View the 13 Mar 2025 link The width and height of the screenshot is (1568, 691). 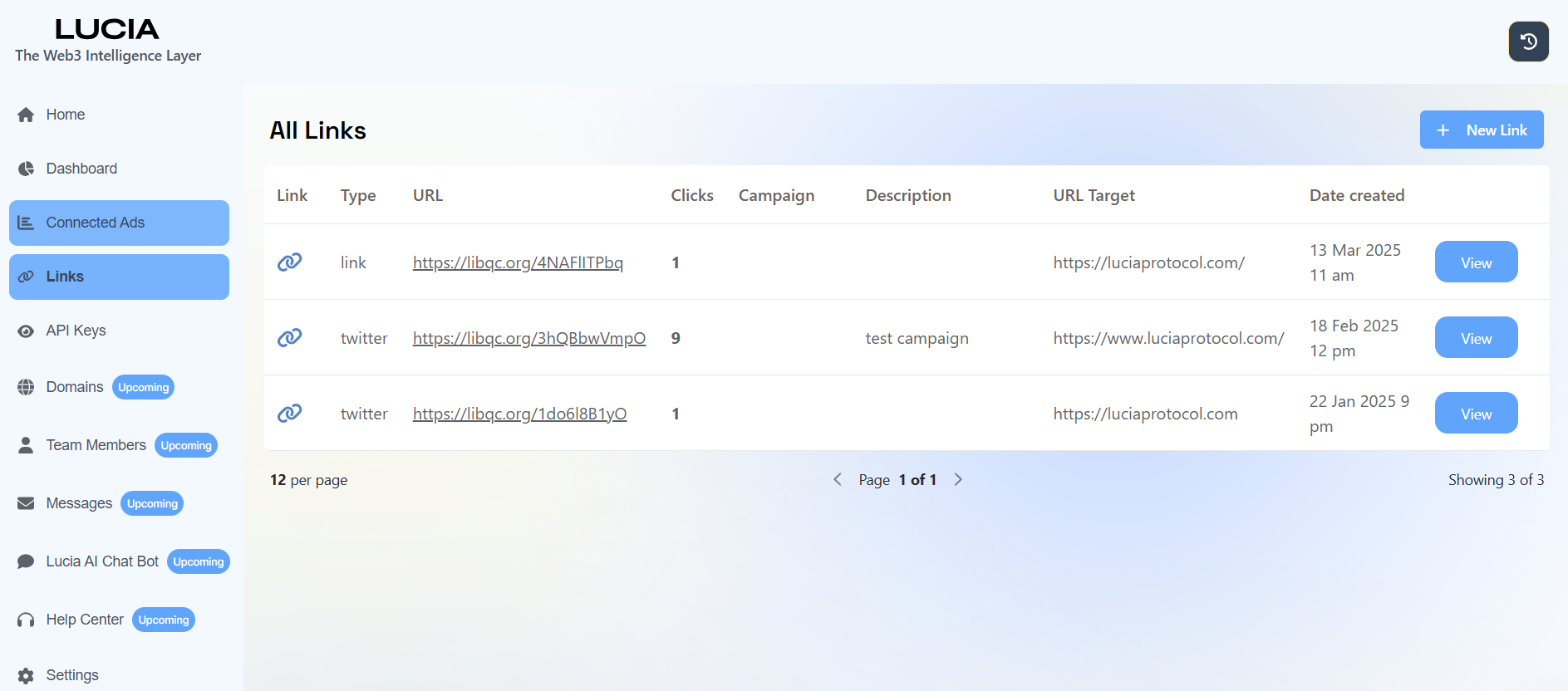[1476, 262]
